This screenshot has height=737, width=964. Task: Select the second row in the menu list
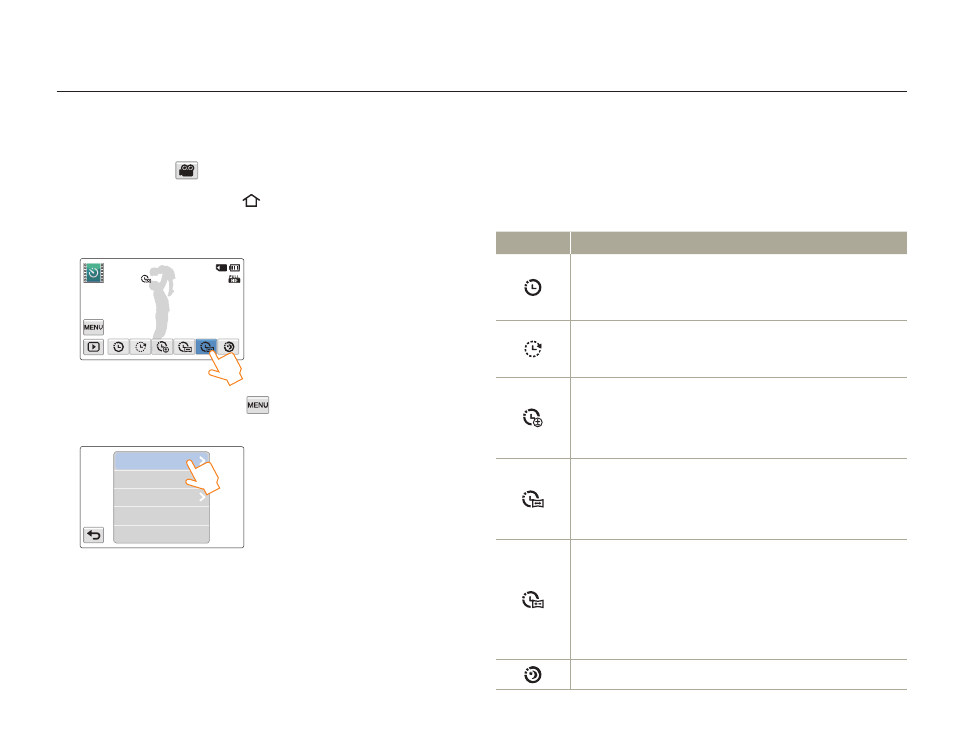coord(161,479)
